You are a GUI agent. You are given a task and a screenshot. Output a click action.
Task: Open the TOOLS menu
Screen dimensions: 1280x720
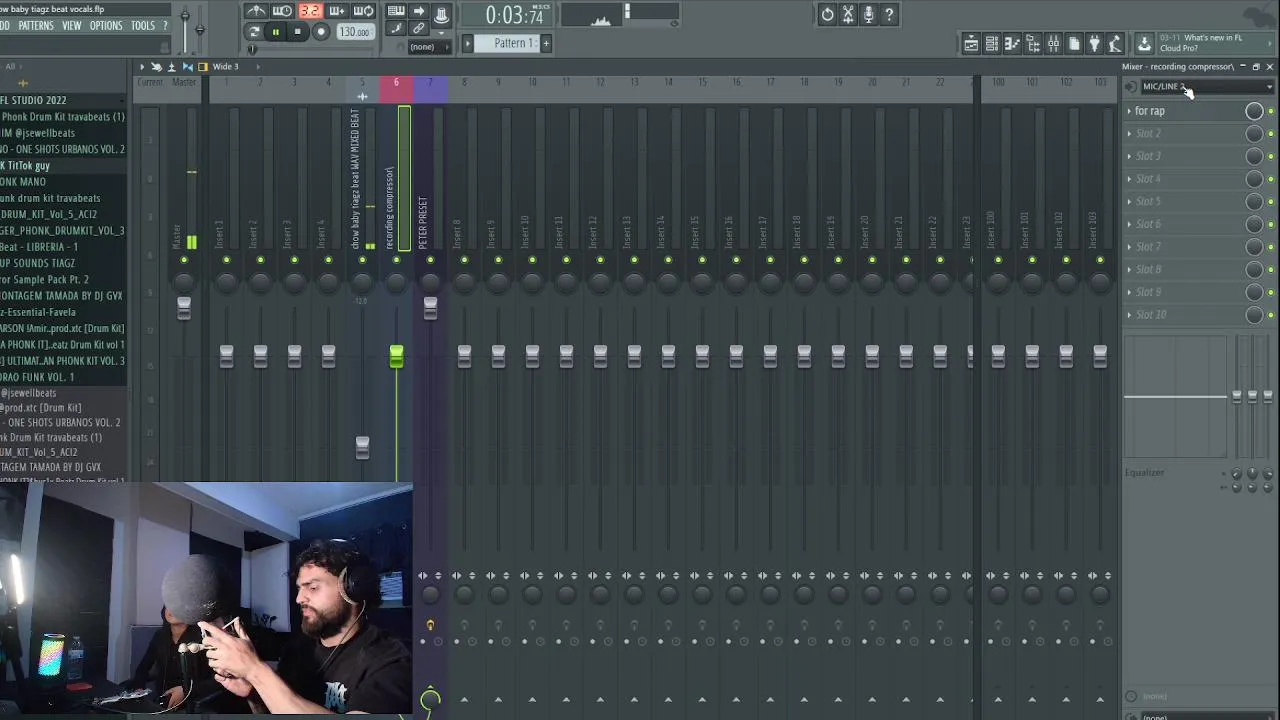click(x=143, y=26)
